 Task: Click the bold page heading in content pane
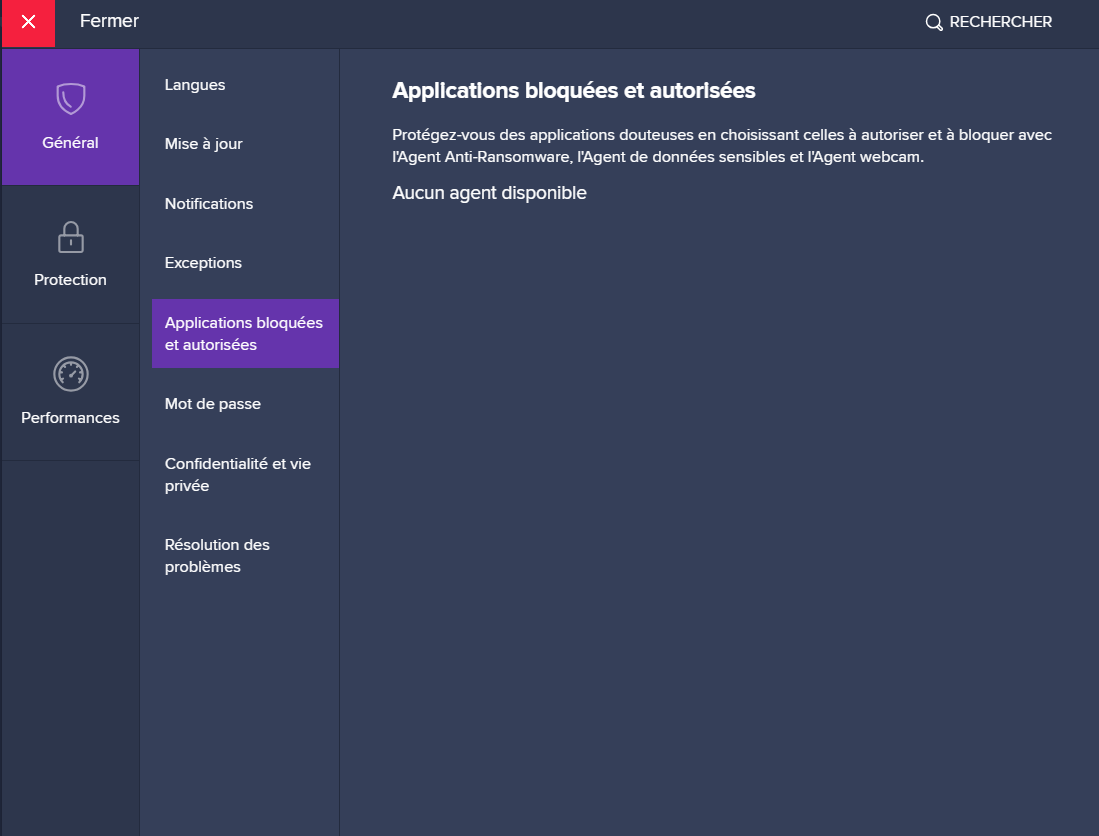pos(573,91)
